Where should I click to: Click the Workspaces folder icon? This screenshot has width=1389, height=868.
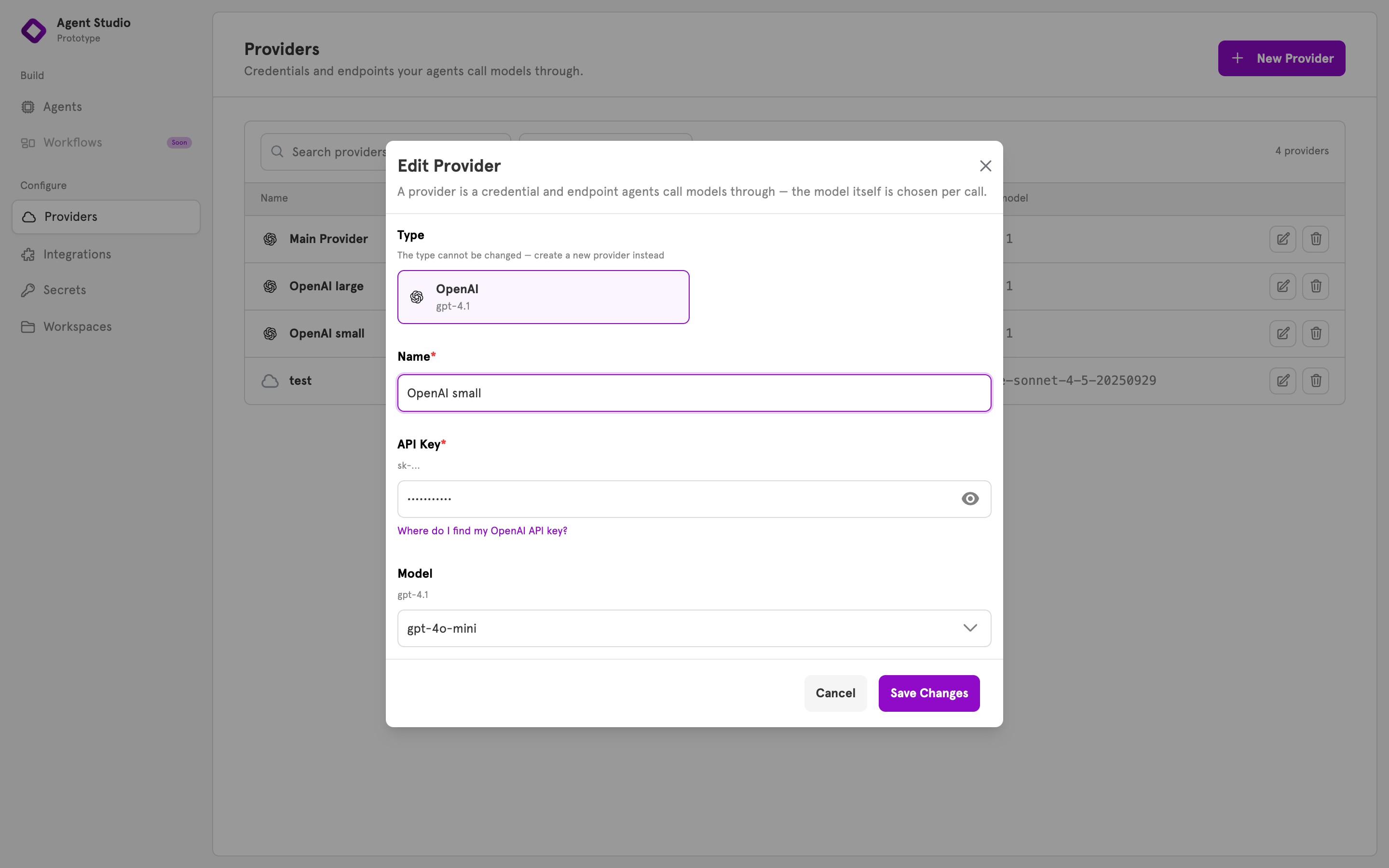[x=28, y=326]
